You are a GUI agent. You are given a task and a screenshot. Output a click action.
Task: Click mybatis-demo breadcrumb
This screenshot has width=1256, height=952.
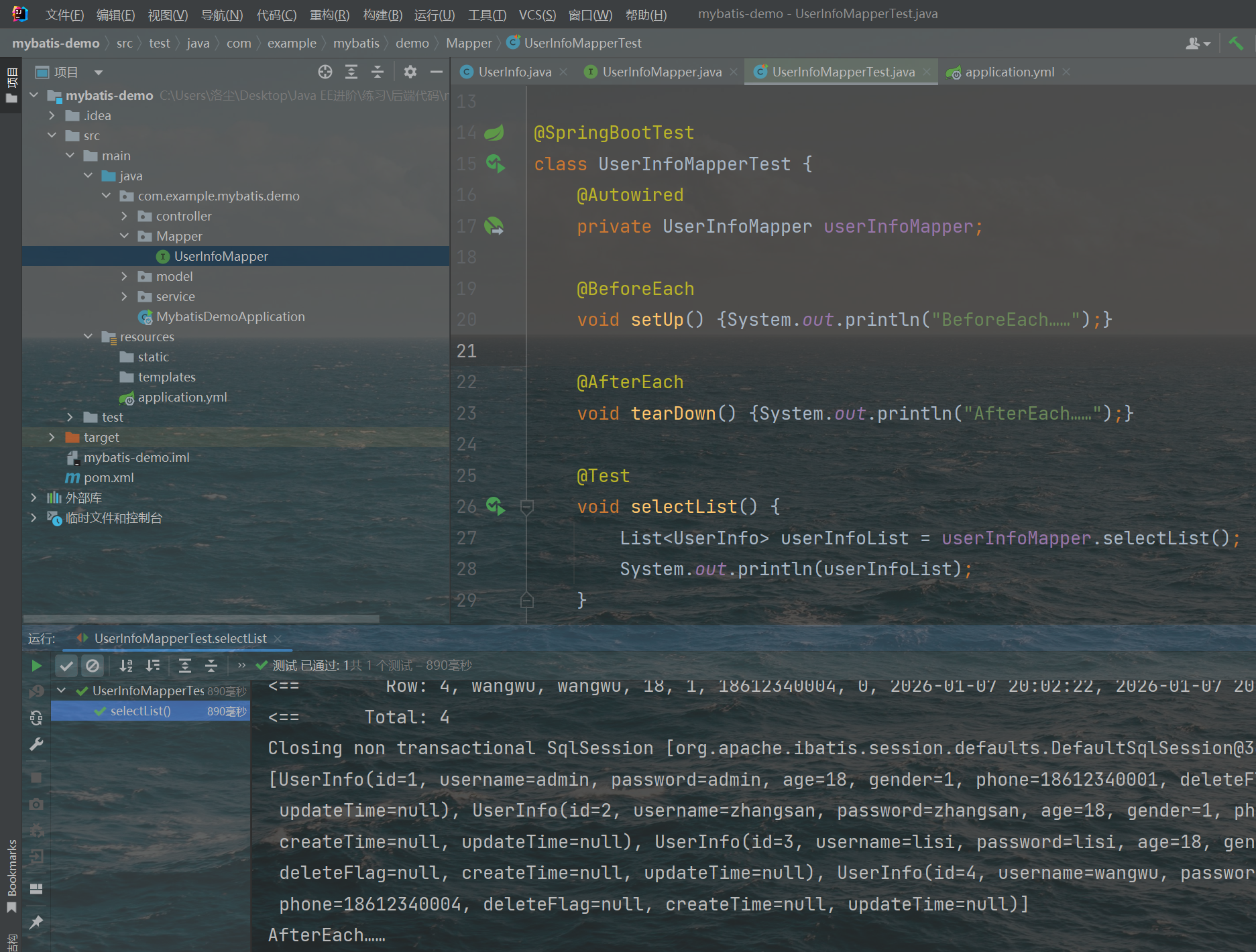point(56,43)
